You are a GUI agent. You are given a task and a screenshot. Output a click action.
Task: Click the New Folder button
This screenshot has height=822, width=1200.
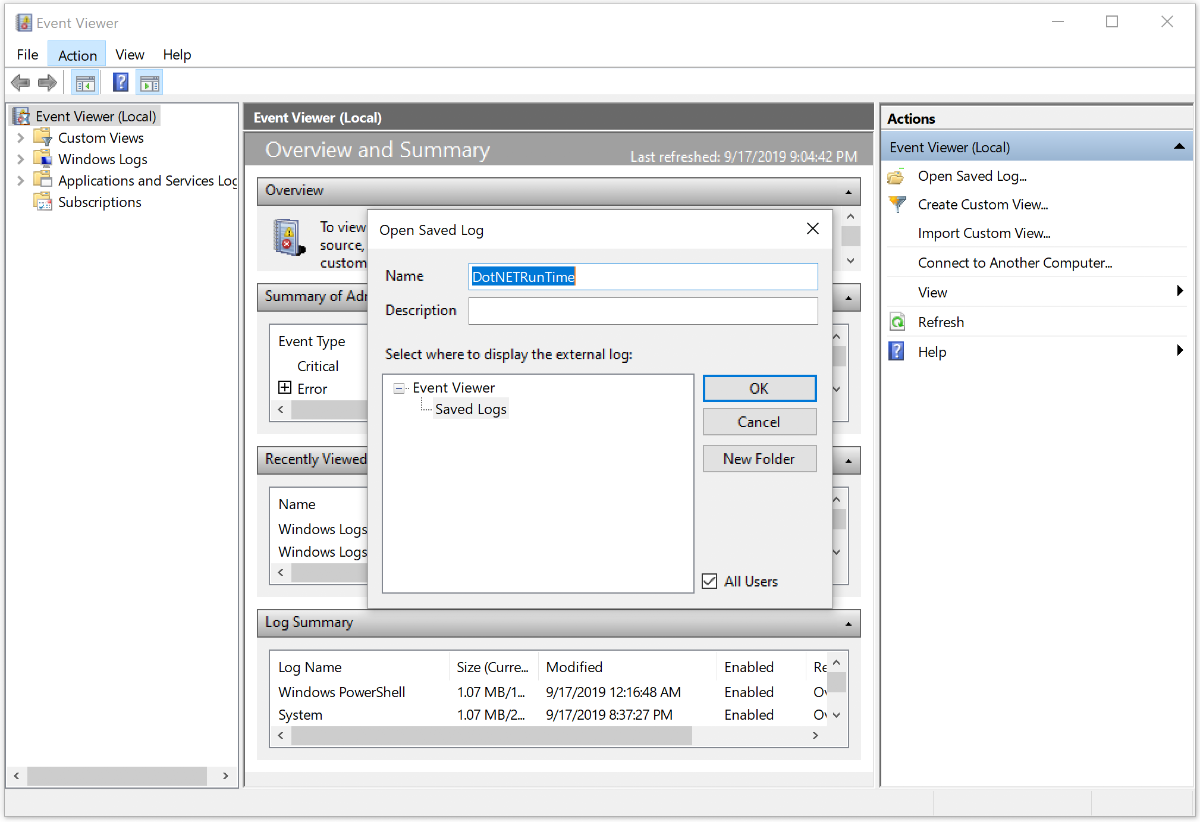tap(760, 459)
